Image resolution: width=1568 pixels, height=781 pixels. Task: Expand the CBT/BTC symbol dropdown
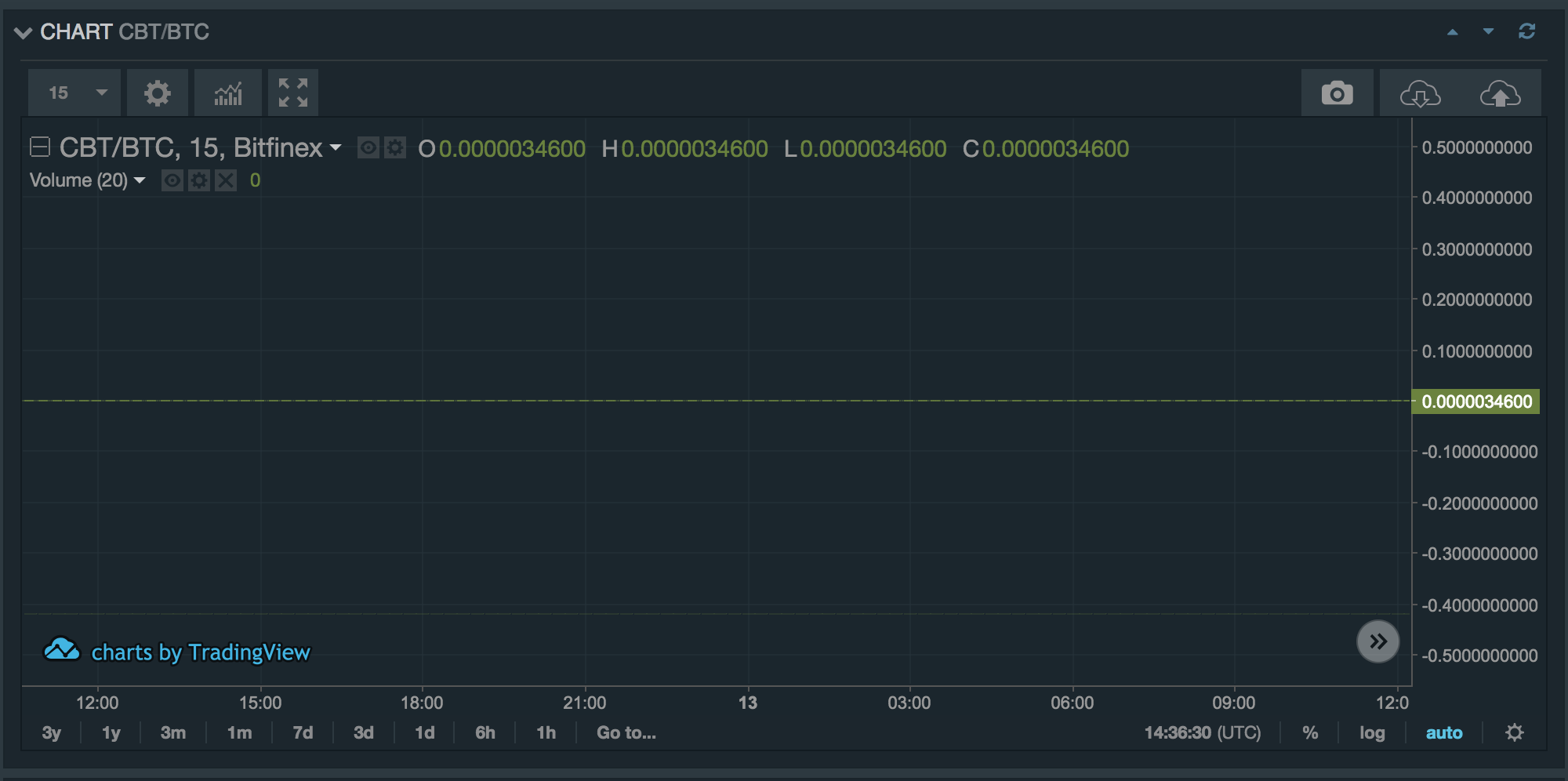336,147
